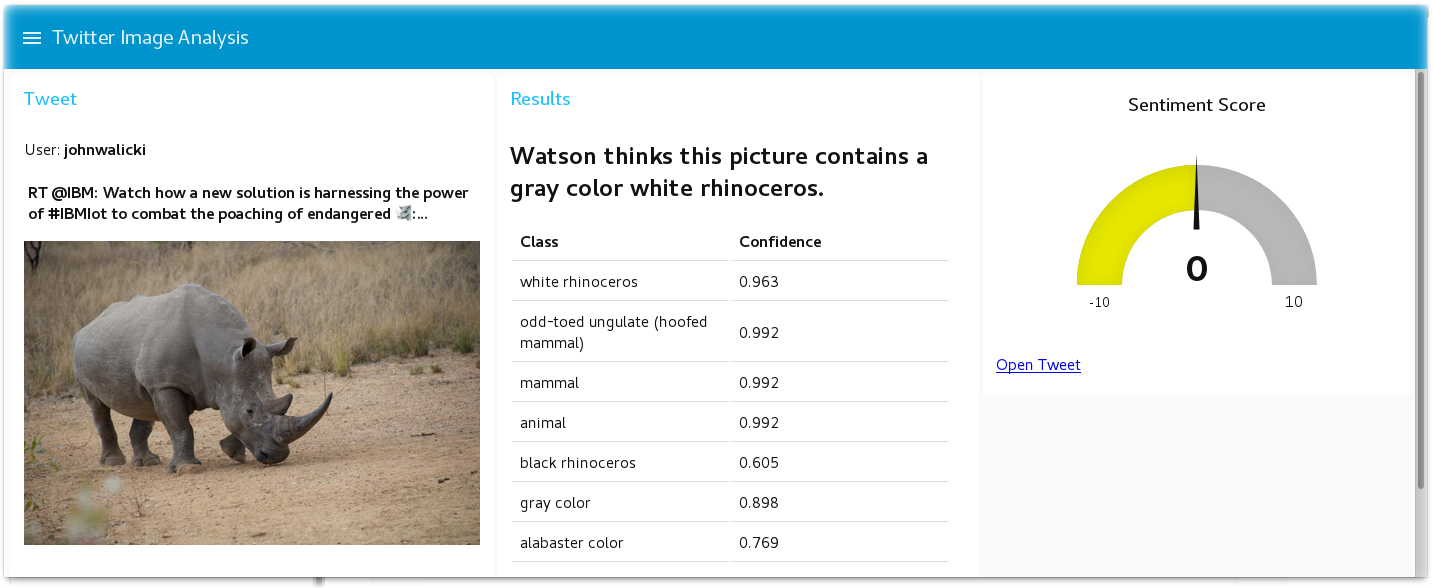1433x588 pixels.
Task: Click the Results panel heading
Action: [x=540, y=99]
